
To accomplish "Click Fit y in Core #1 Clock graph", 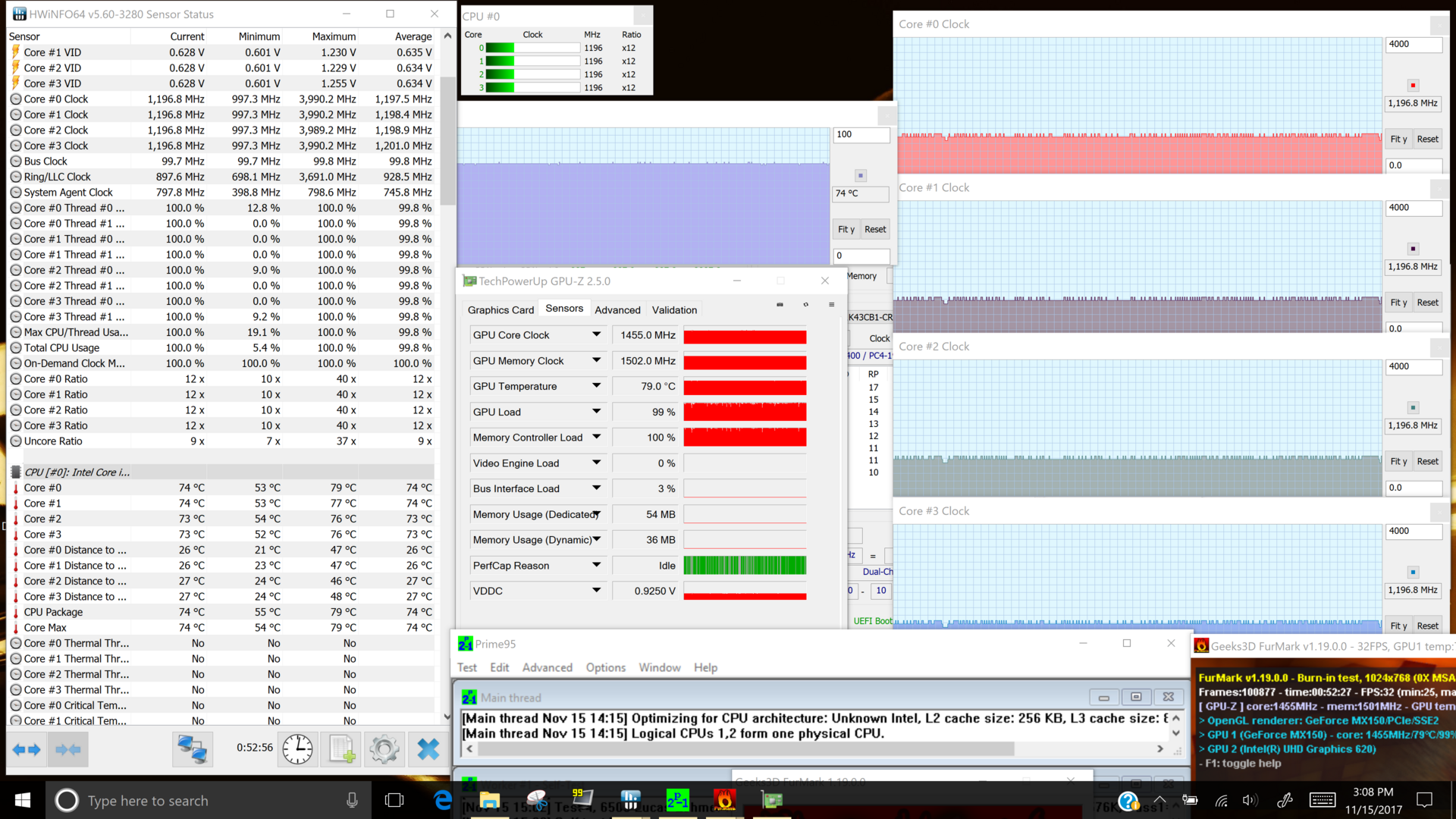I will click(1398, 303).
